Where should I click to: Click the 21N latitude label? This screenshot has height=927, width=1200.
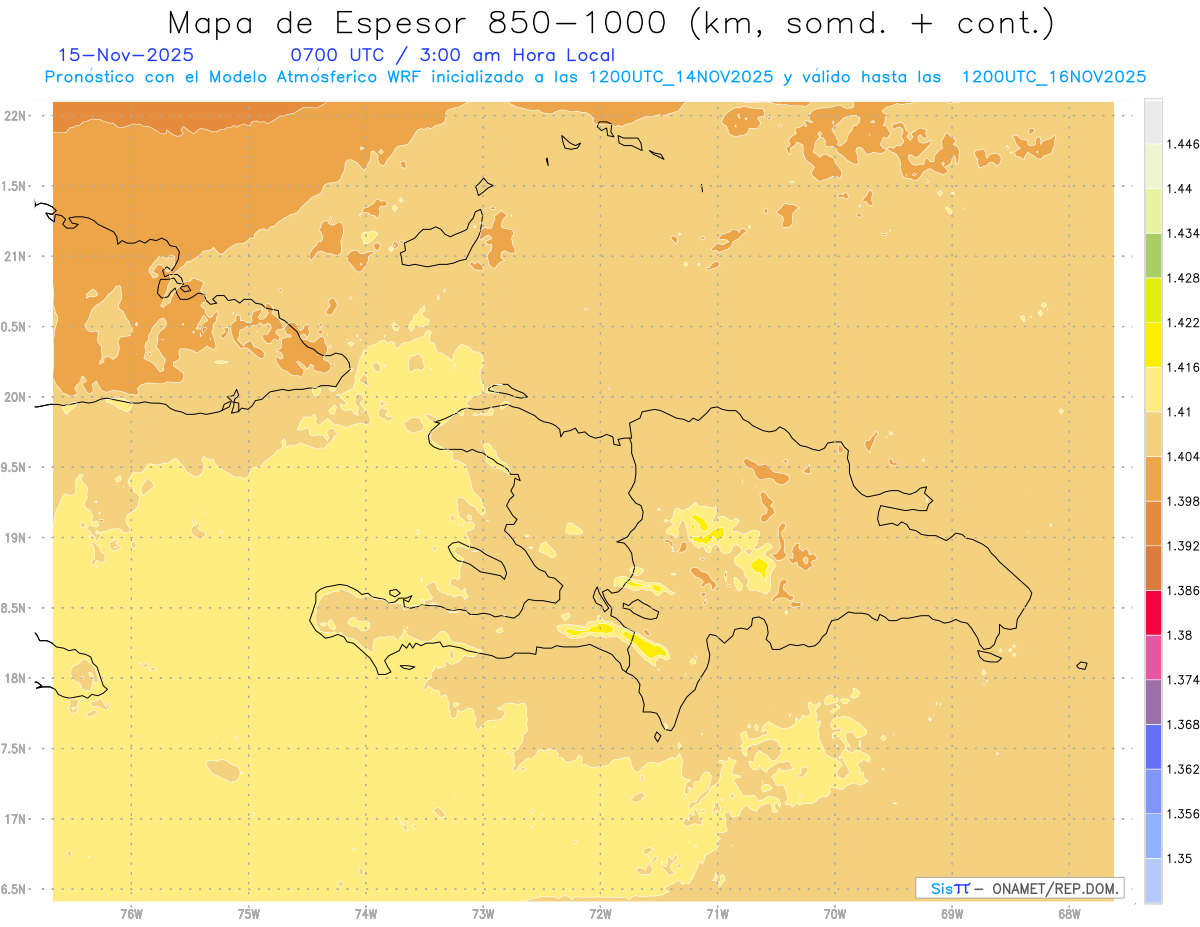[17, 257]
